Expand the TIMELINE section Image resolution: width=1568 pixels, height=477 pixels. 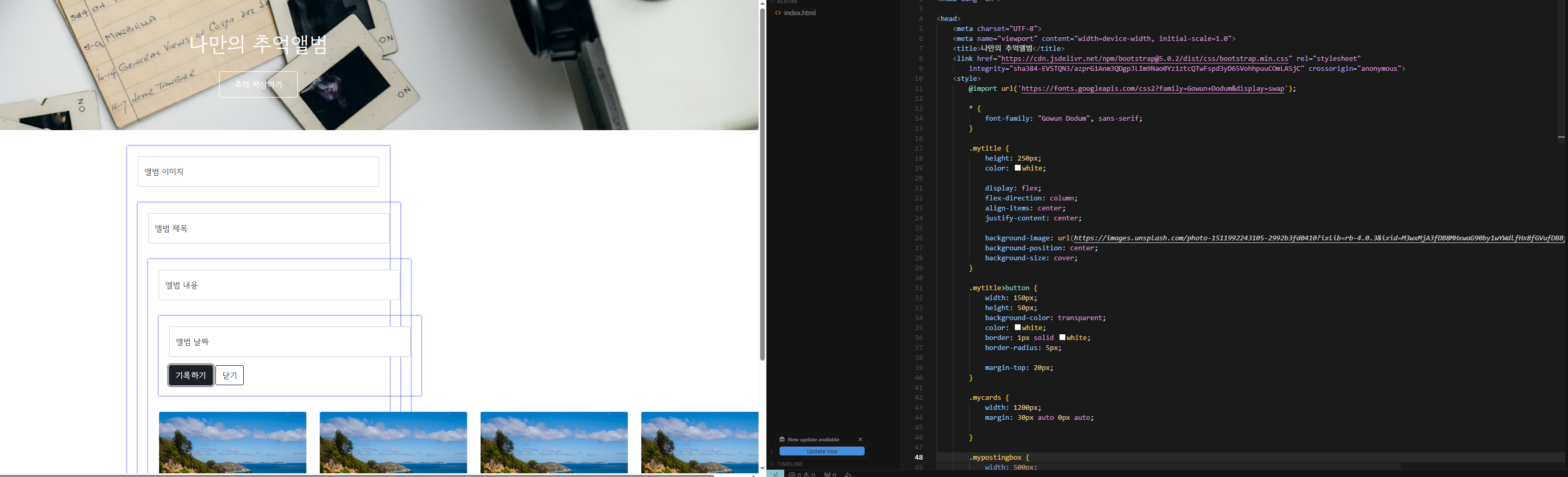click(790, 463)
